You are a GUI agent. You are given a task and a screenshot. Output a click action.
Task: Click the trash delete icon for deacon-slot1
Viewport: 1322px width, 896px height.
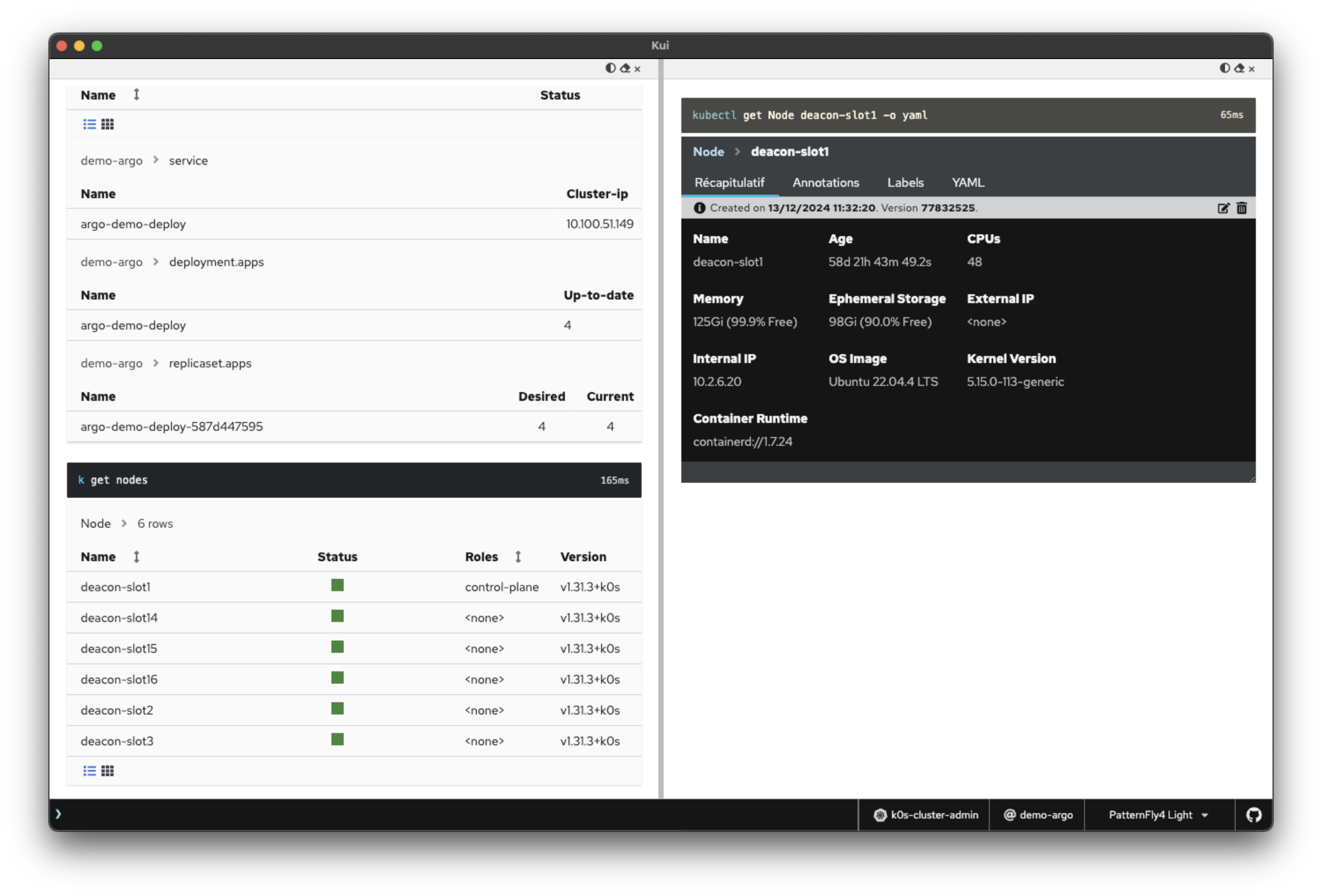[1241, 208]
